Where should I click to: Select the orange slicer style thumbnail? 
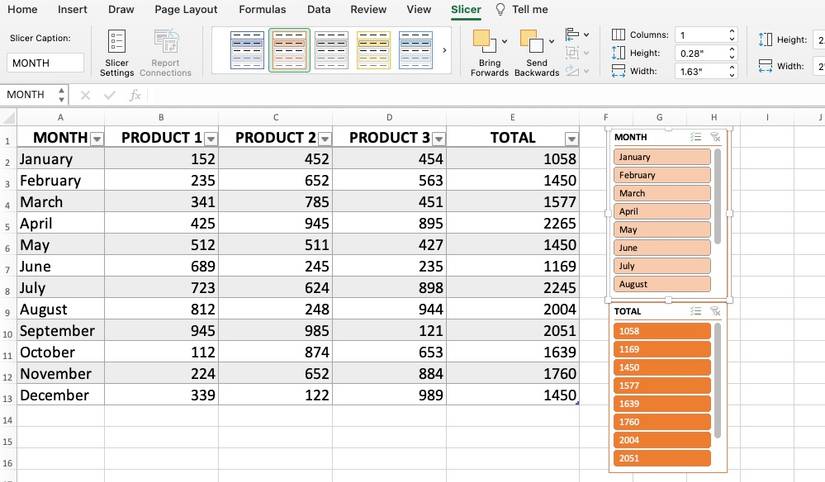point(289,50)
